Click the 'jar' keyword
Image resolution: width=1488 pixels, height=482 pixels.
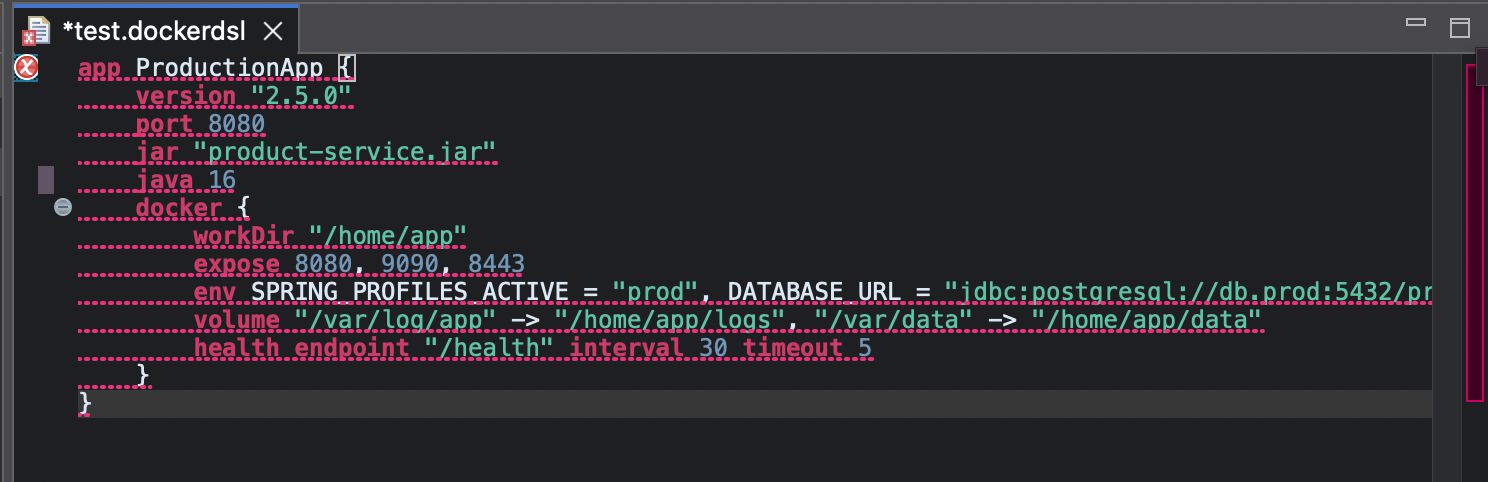click(157, 152)
